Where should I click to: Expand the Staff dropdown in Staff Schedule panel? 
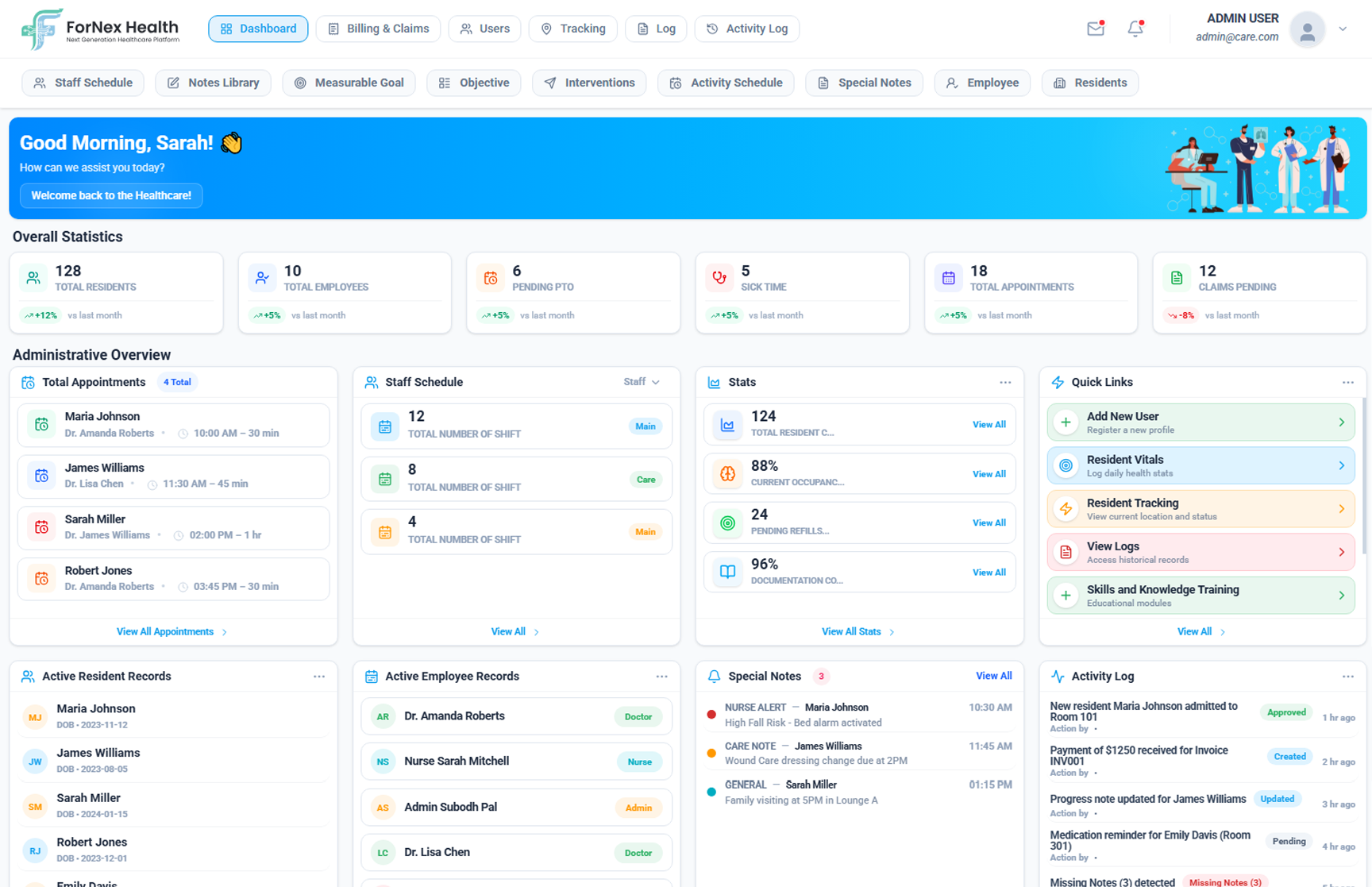click(642, 382)
